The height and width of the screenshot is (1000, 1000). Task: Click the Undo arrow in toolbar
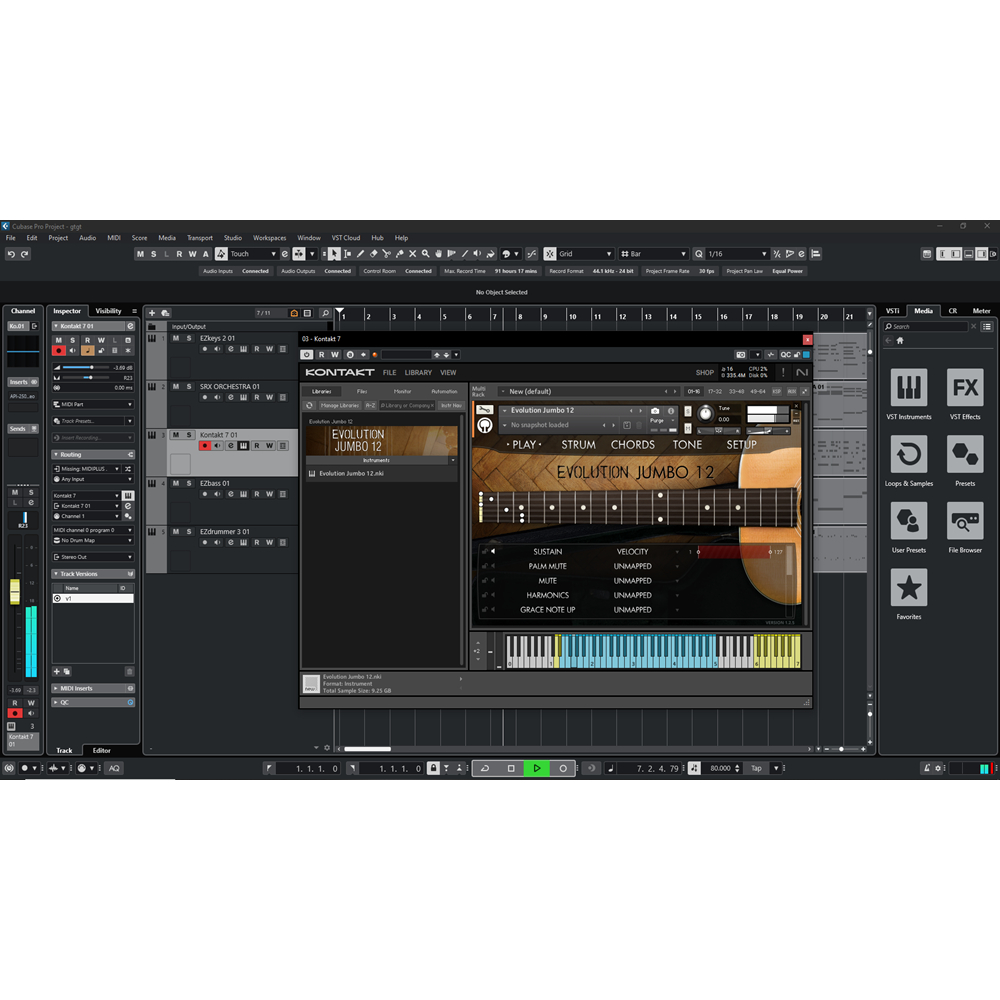pyautogui.click(x=11, y=254)
